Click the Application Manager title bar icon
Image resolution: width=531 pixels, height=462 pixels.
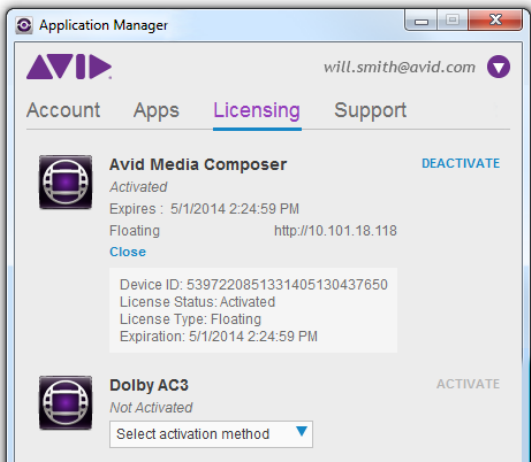pyautogui.click(x=24, y=25)
